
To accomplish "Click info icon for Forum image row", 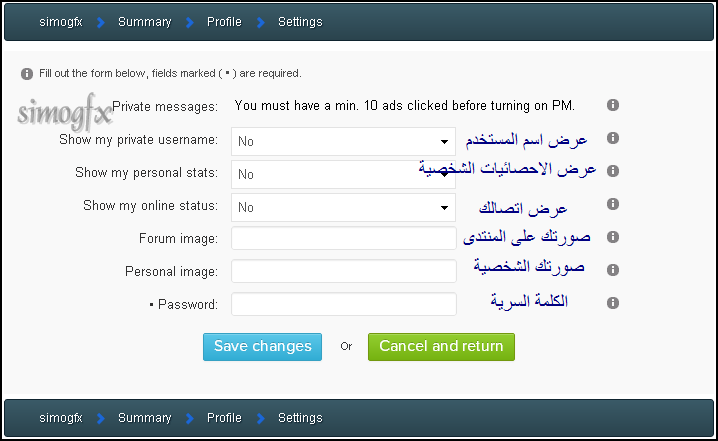I will (x=613, y=237).
